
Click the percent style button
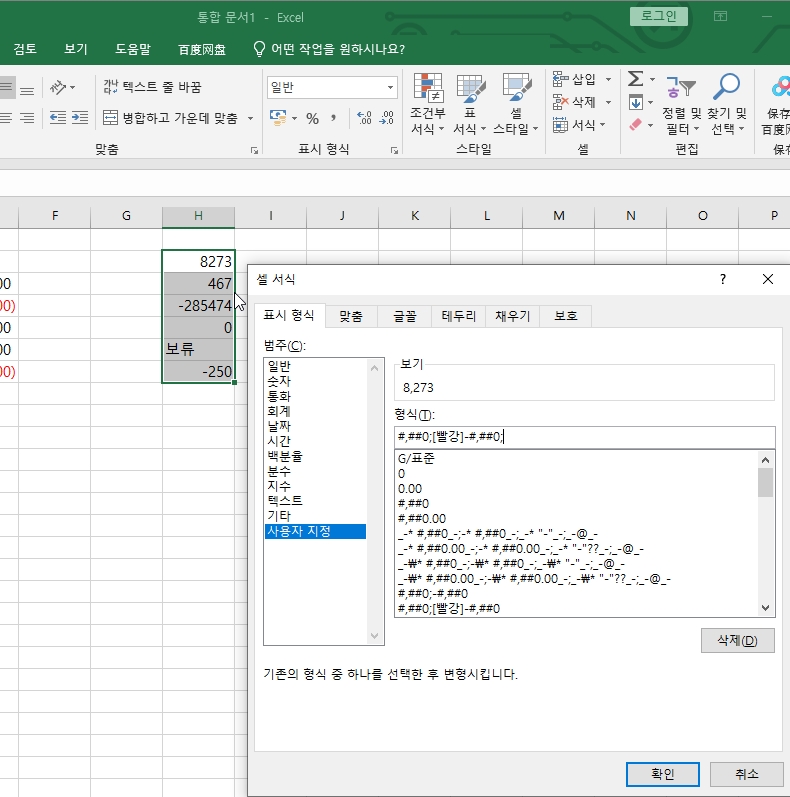coord(312,118)
